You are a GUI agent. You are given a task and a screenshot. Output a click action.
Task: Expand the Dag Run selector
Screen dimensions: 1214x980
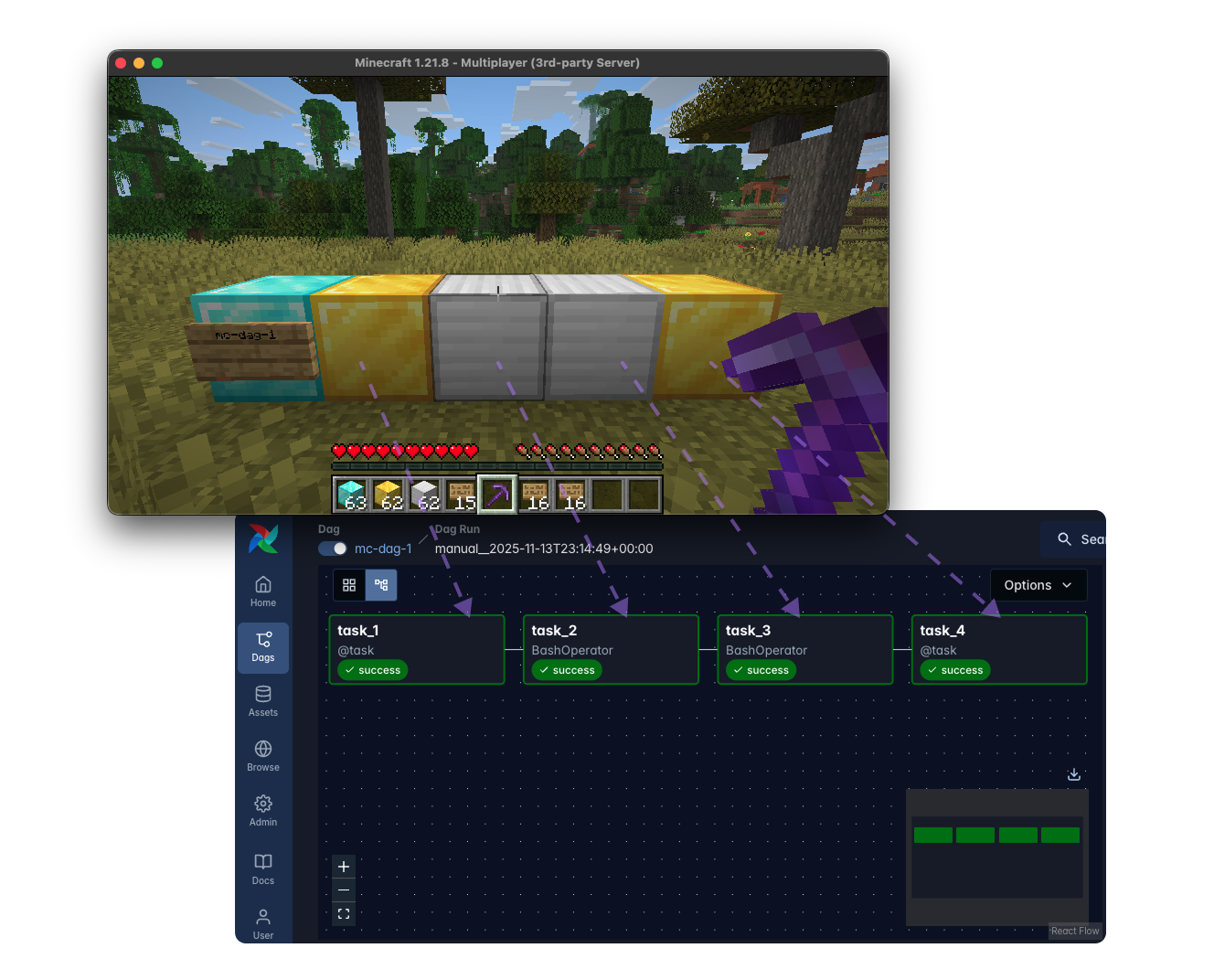click(x=545, y=549)
